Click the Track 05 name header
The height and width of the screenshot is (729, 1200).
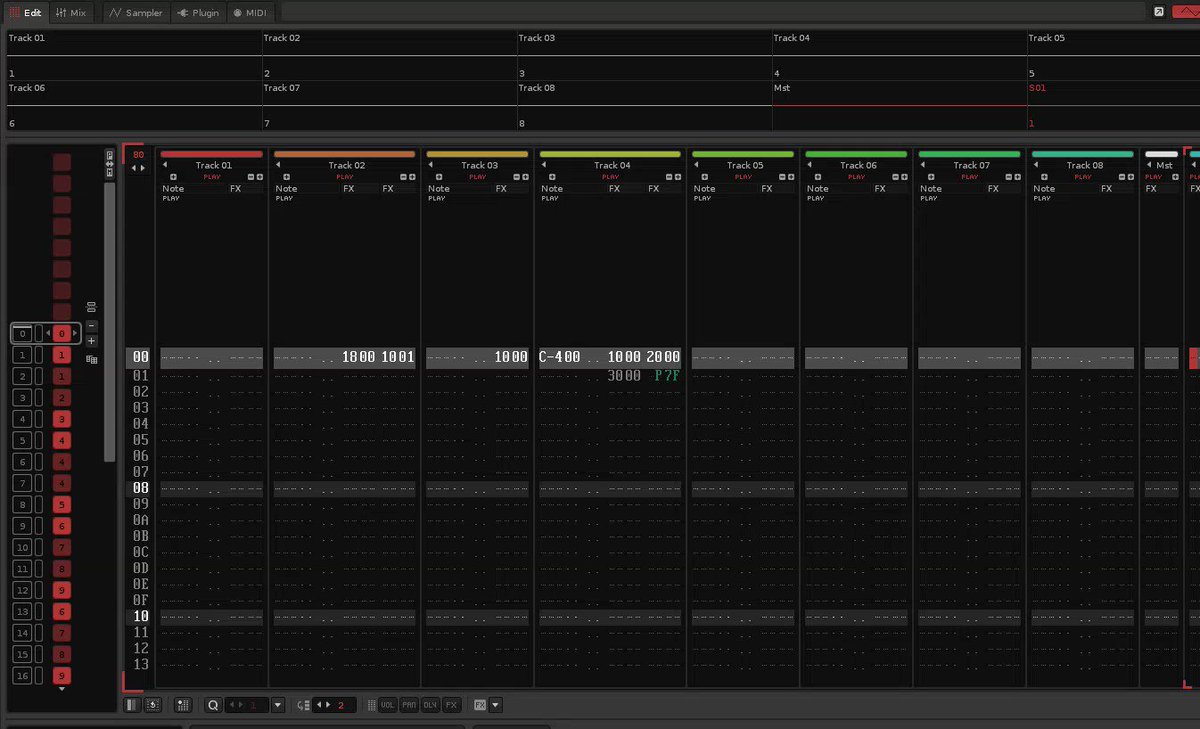(x=744, y=165)
